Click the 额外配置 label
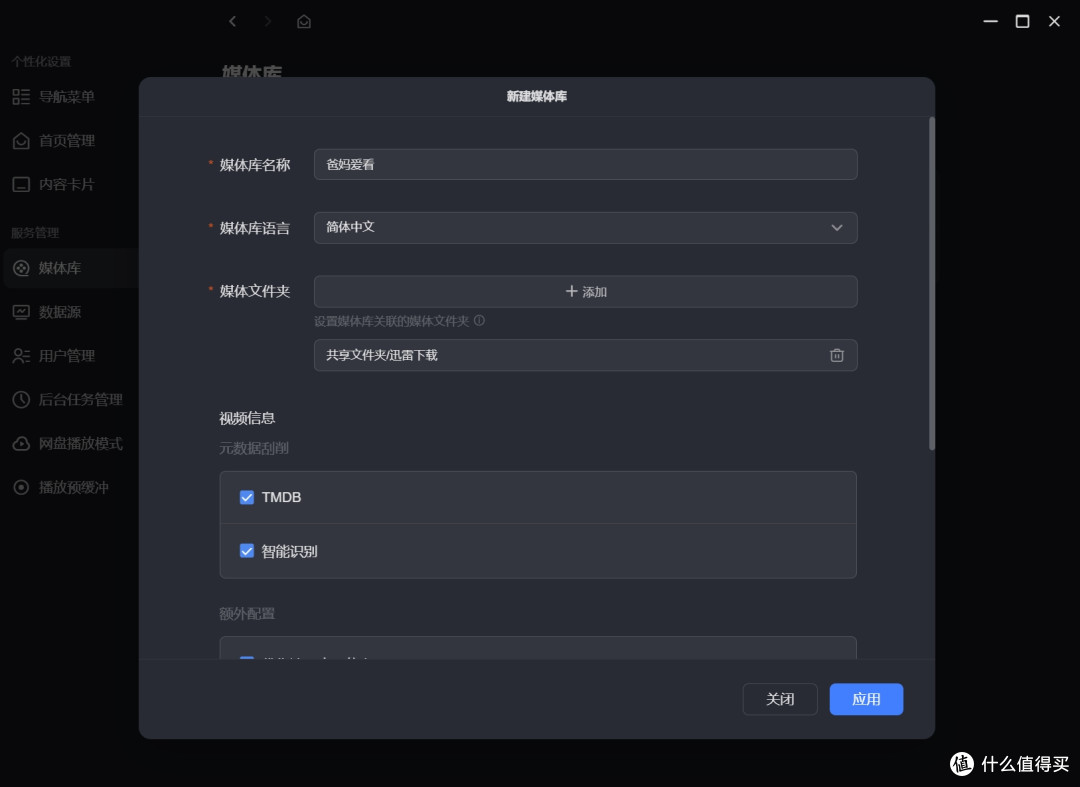The width and height of the screenshot is (1080, 787). [247, 613]
